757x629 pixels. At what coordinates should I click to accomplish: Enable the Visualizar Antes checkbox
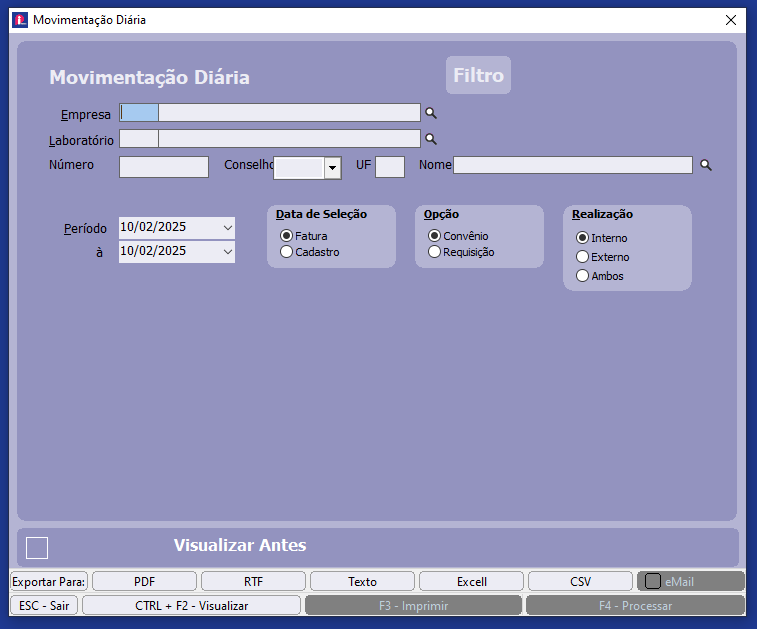(x=37, y=547)
